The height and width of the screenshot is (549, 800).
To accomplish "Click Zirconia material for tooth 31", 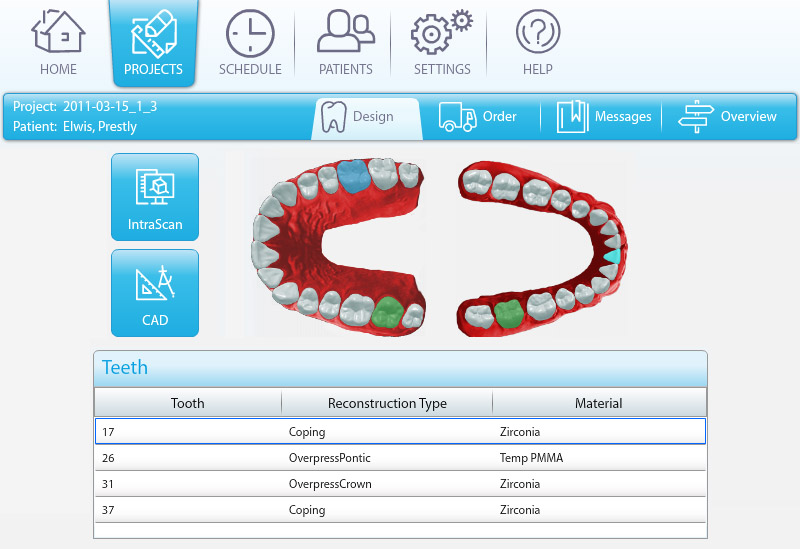I will click(519, 484).
